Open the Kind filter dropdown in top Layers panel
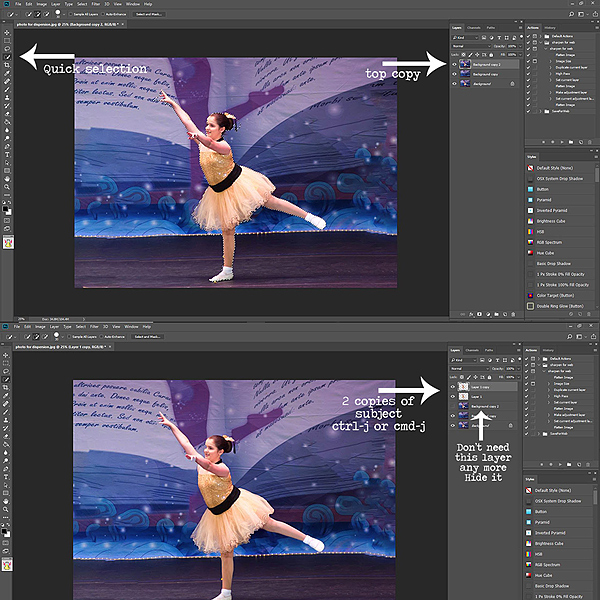This screenshot has height=600, width=600. (465, 38)
